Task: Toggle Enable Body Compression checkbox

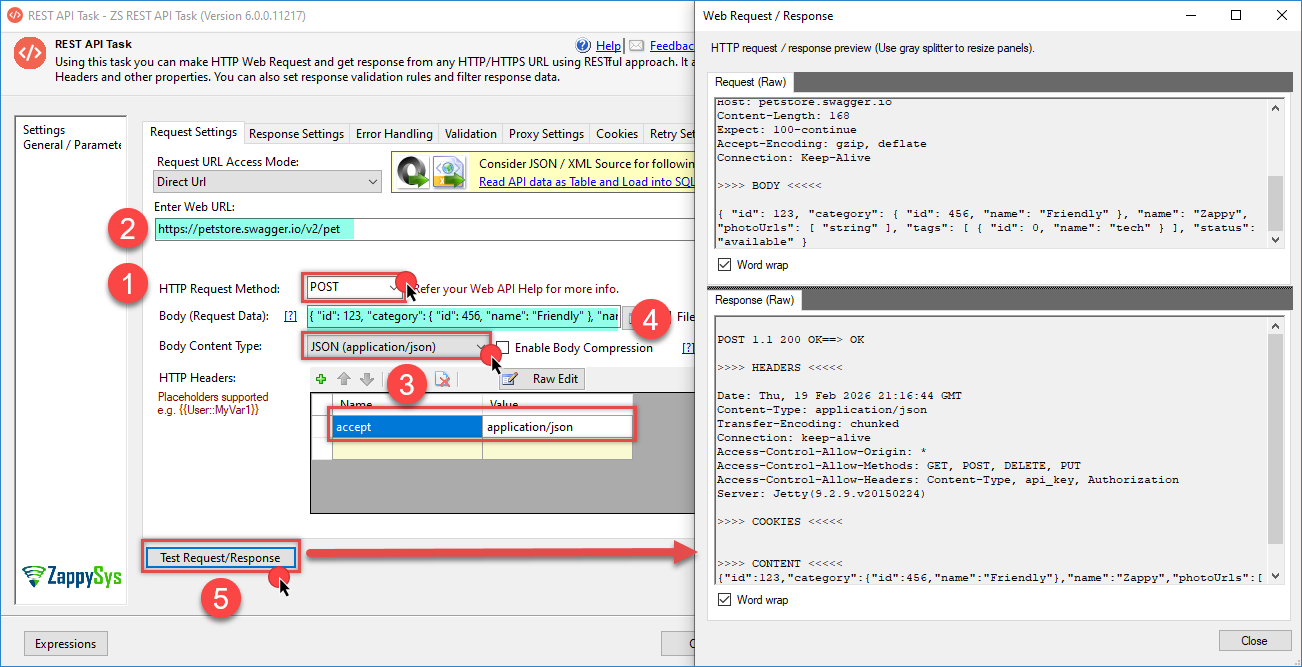Action: pyautogui.click(x=503, y=348)
